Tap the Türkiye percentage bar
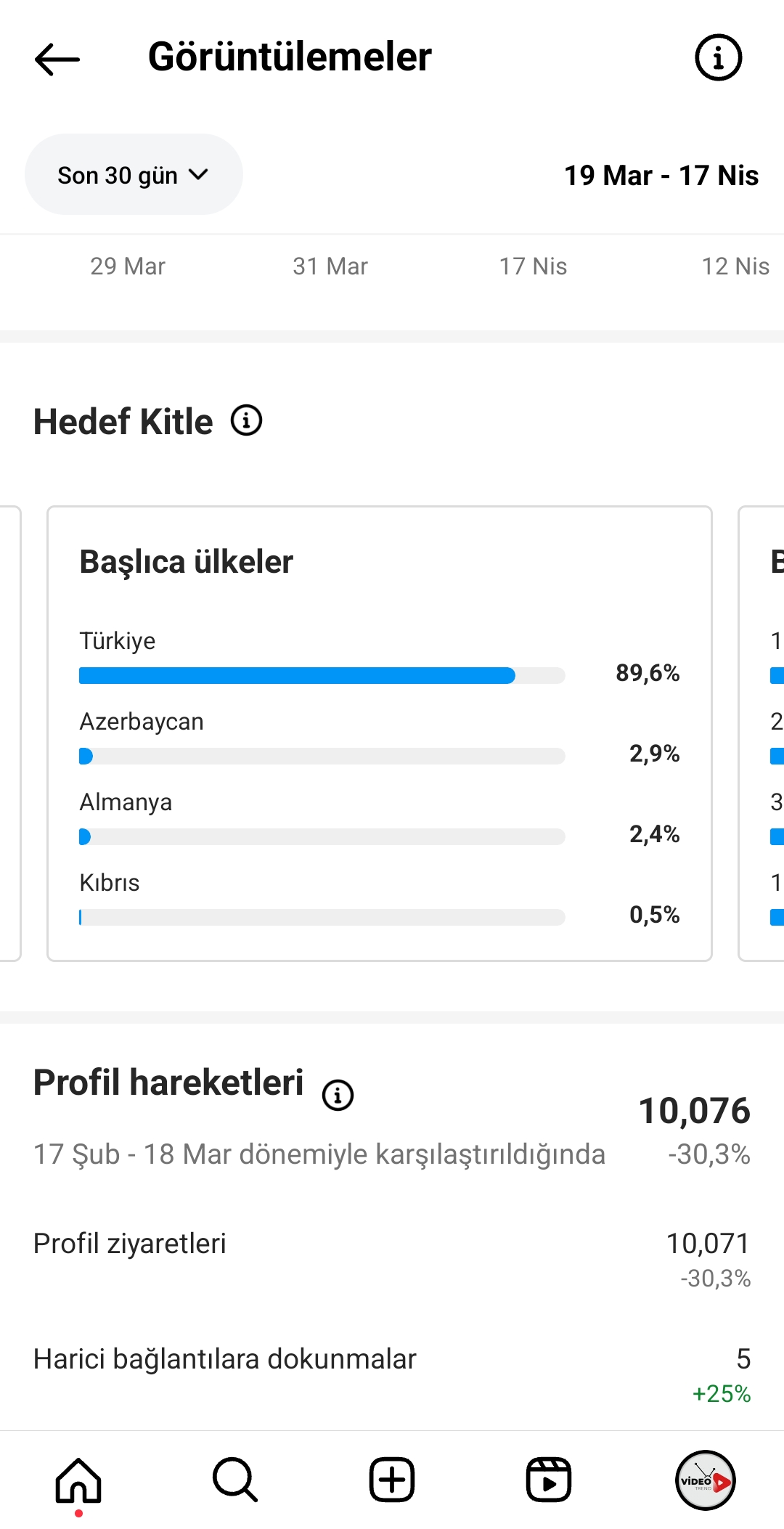Viewport: 784px width, 1529px height. tap(322, 676)
